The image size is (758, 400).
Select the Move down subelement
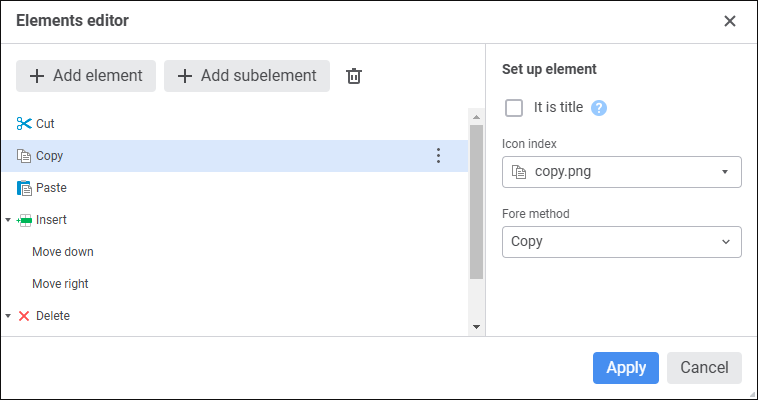pos(63,252)
